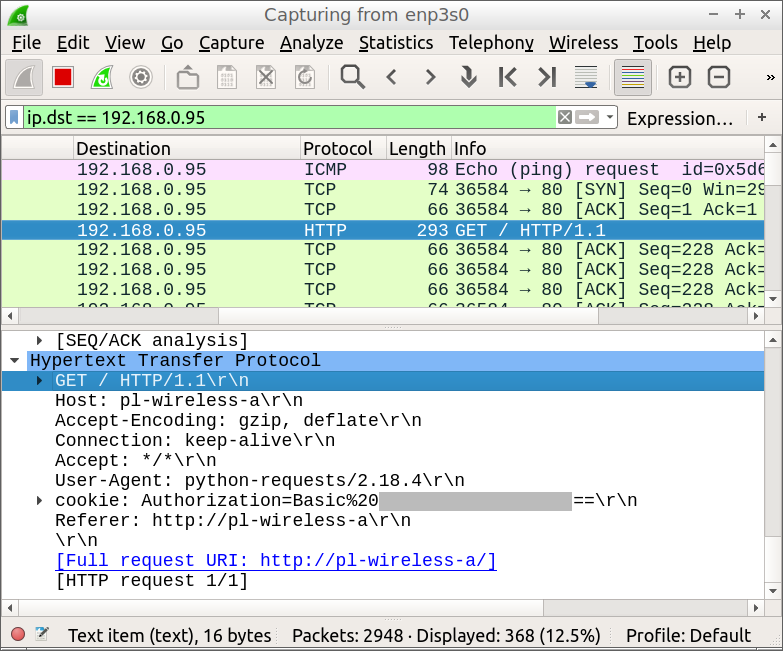Jump to the last packet
This screenshot has height=651, width=783.
tap(546, 77)
